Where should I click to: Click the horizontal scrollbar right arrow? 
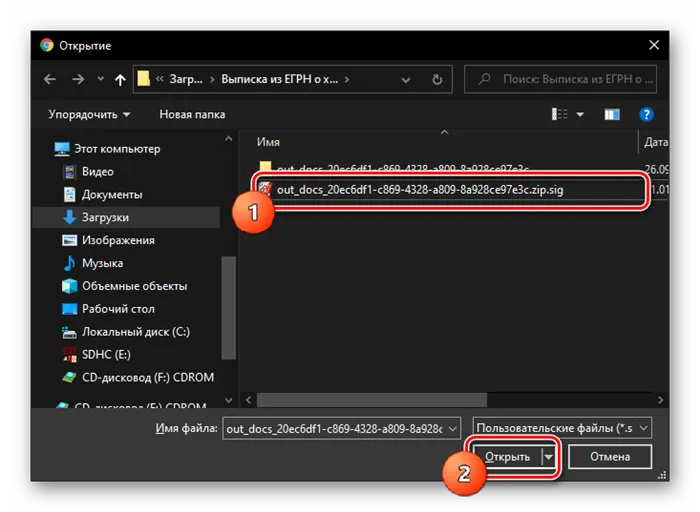tap(660, 400)
